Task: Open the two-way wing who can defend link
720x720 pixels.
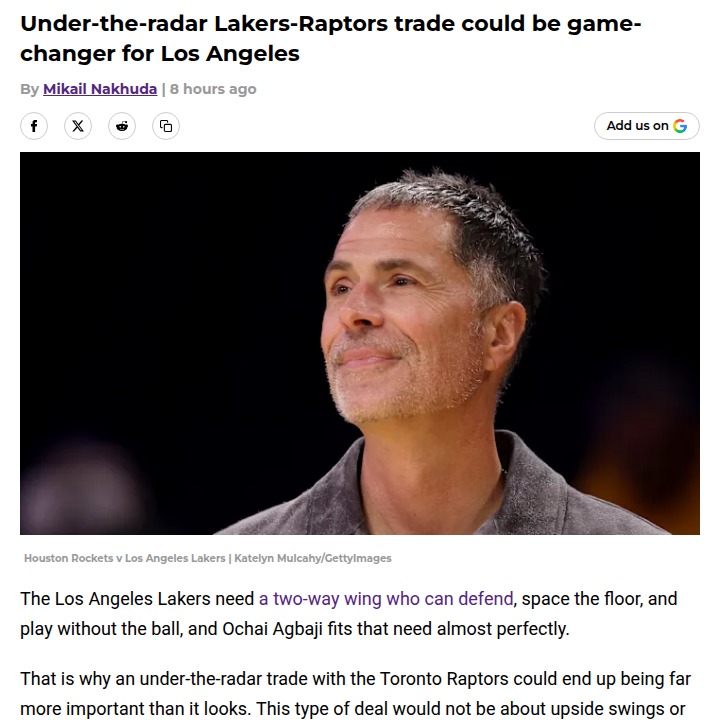Action: click(386, 599)
